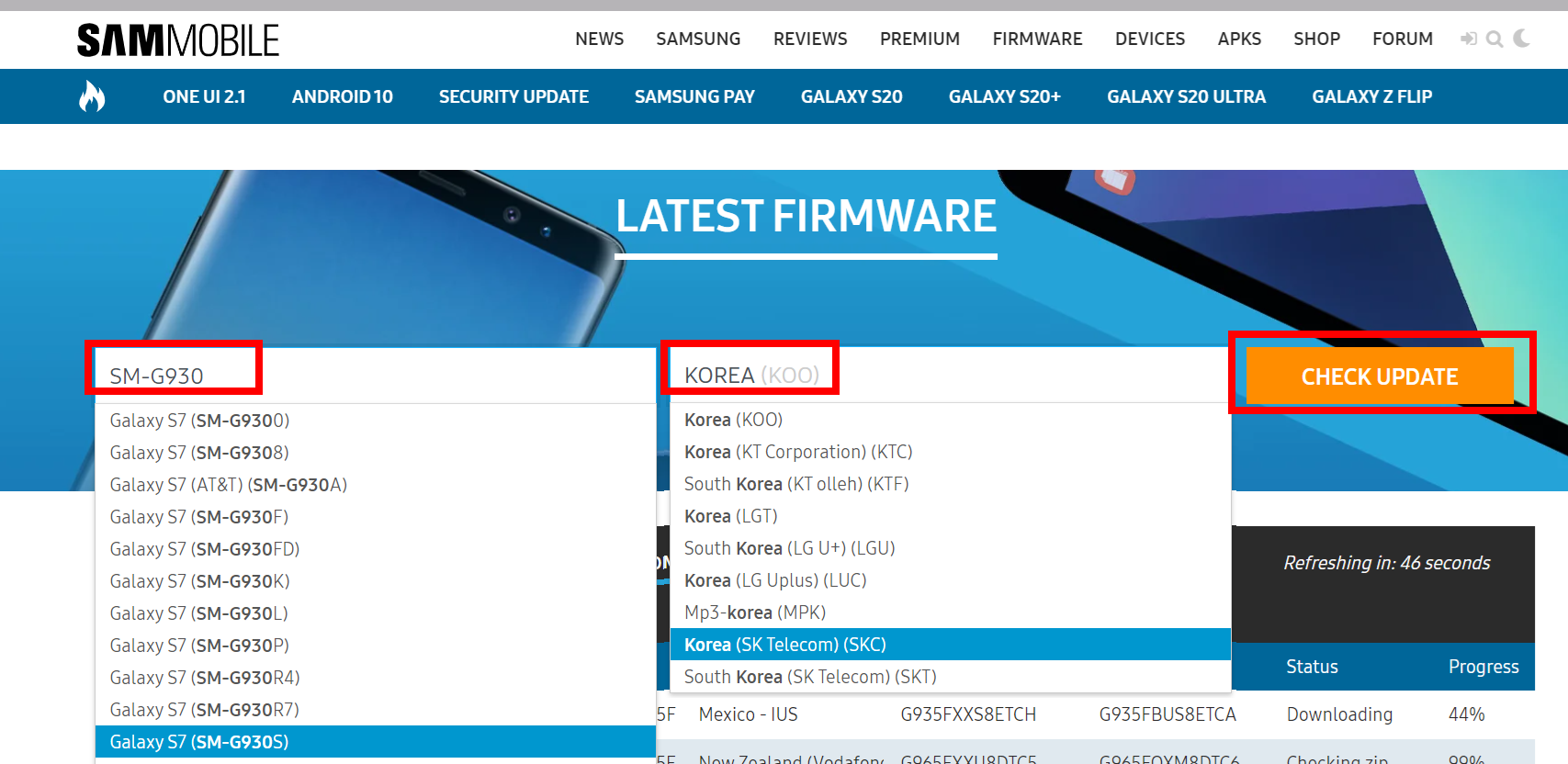Click the Downloading status cell
Screen dimensions: 1568x764
click(1339, 714)
